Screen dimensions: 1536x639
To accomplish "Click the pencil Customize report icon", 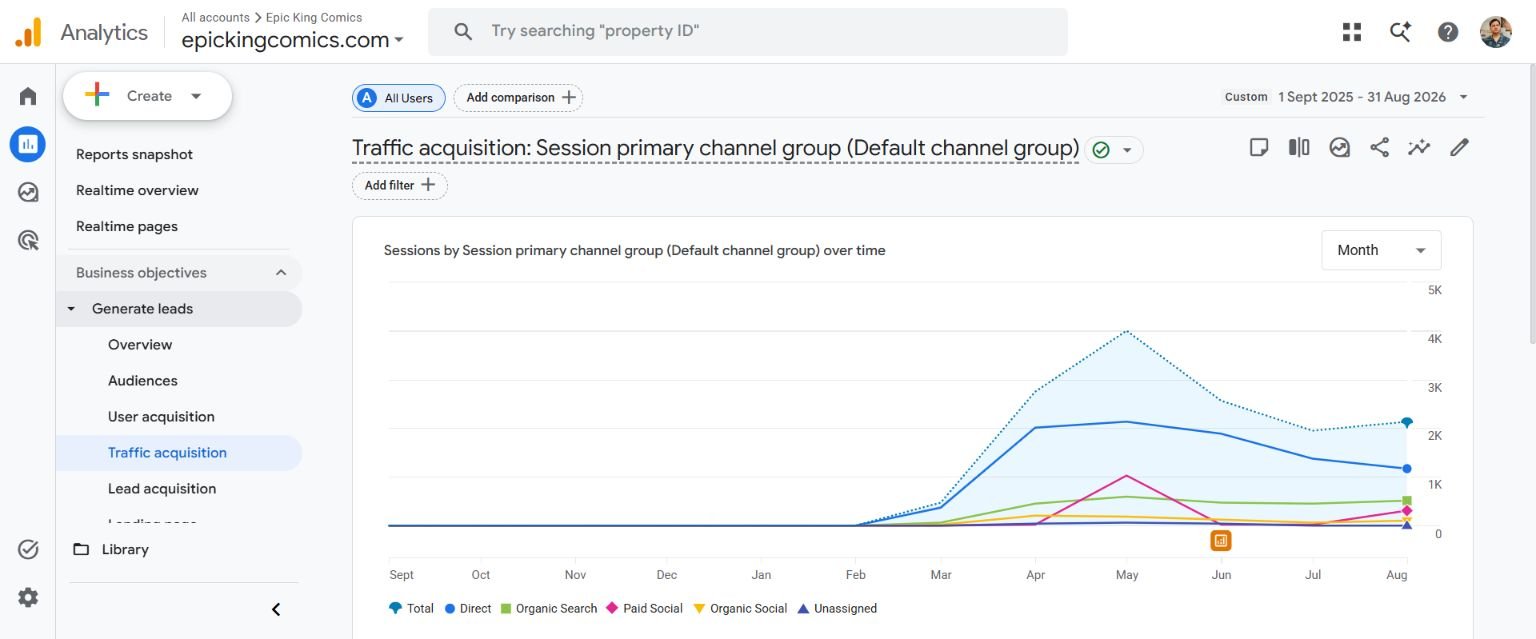I will point(1459,148).
